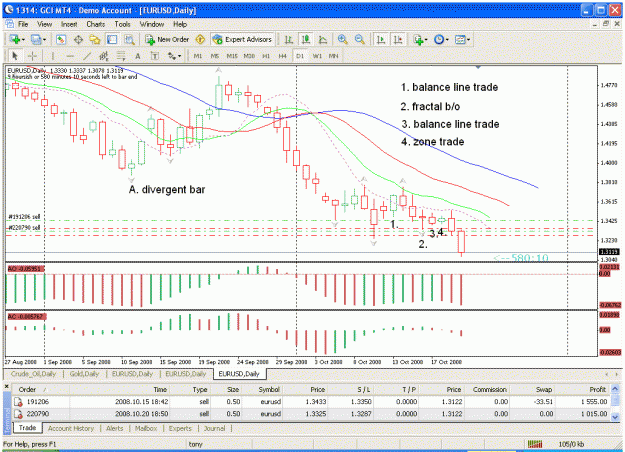Expand the Templates dropdown arrow
This screenshot has width=625, height=452.
468,39
